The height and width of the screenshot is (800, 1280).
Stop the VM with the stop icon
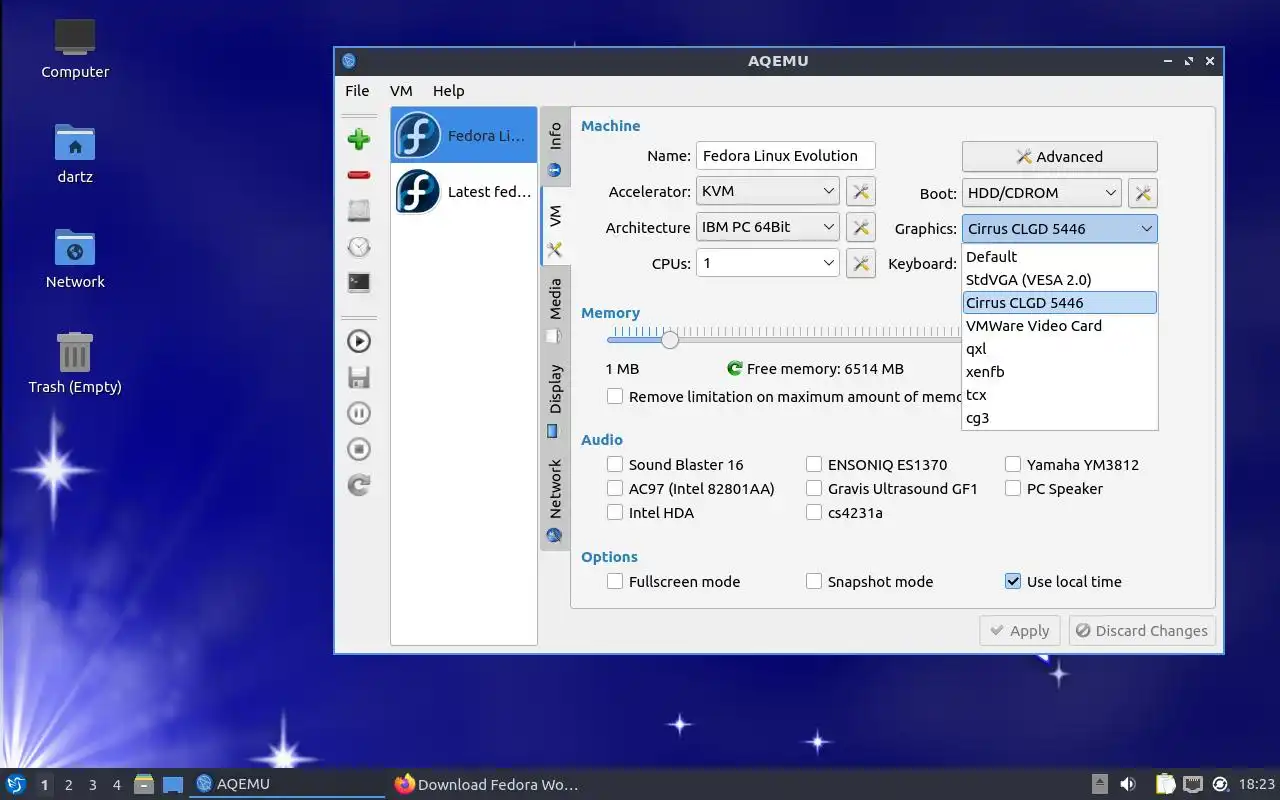pos(359,449)
